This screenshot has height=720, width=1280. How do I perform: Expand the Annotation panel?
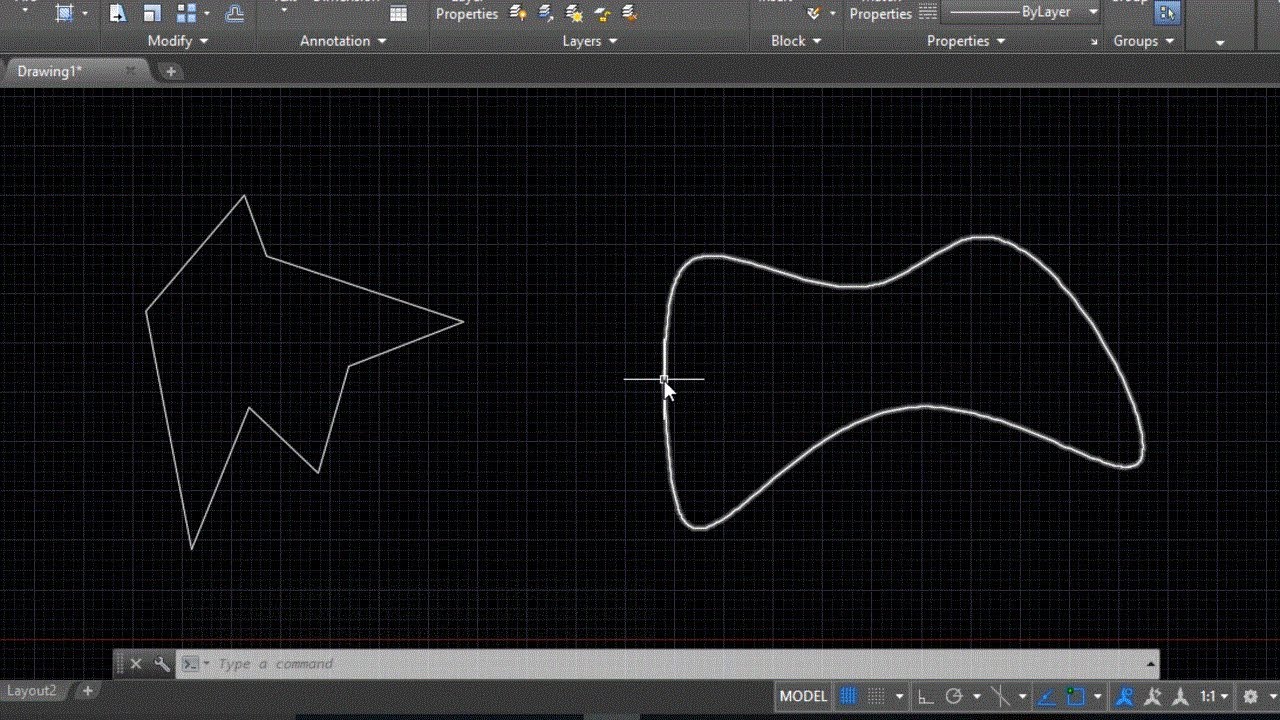[x=343, y=41]
